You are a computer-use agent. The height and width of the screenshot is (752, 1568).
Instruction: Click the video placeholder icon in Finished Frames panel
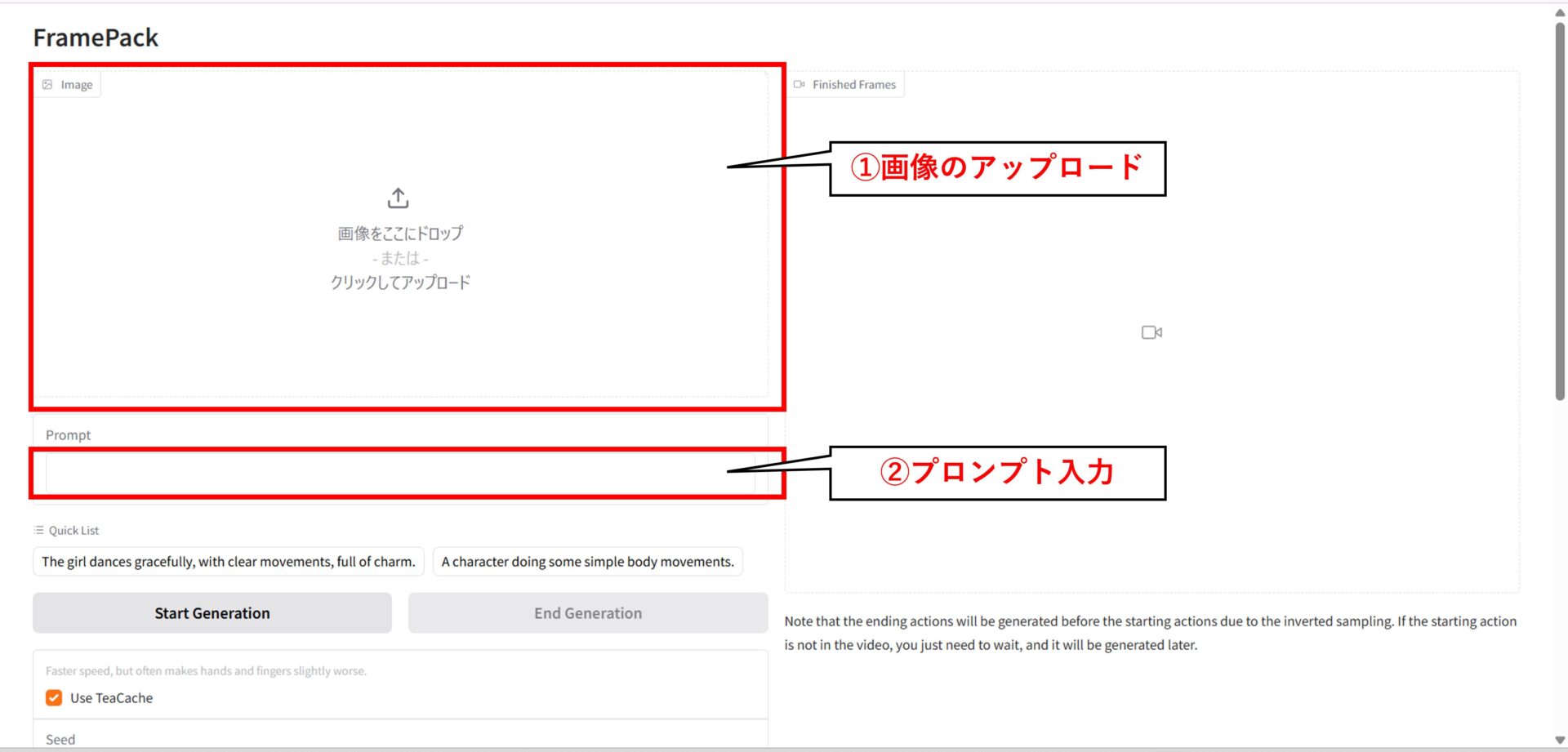click(x=1151, y=332)
